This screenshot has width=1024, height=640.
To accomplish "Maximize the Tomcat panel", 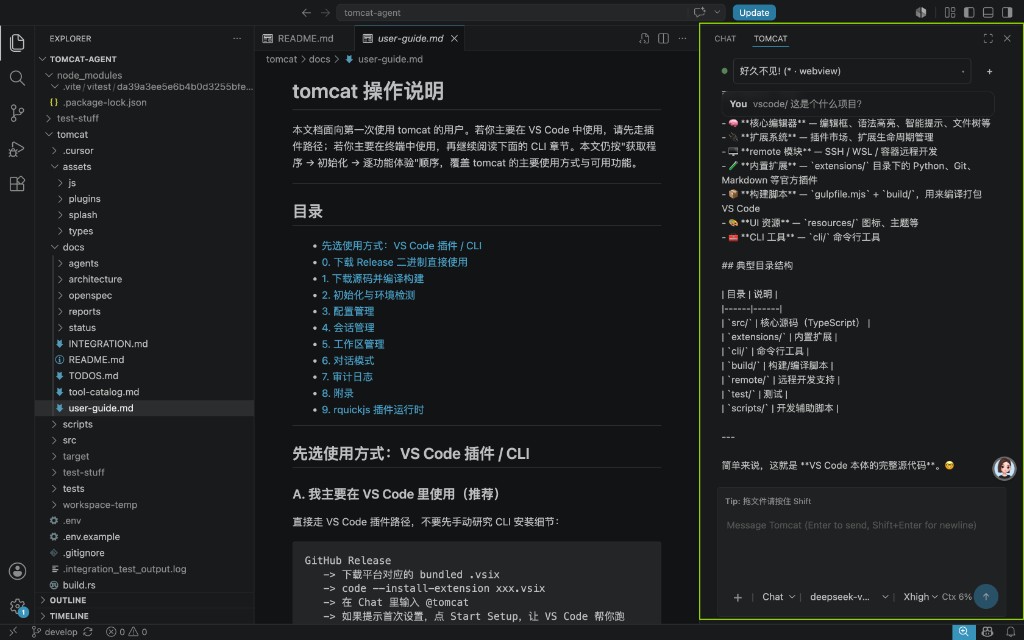I will (x=988, y=39).
